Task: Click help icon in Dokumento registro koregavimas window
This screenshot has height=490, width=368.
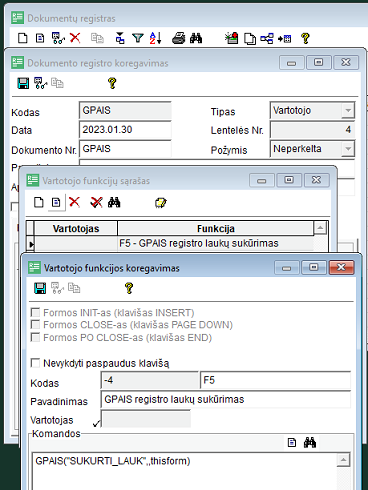Action: [x=112, y=83]
